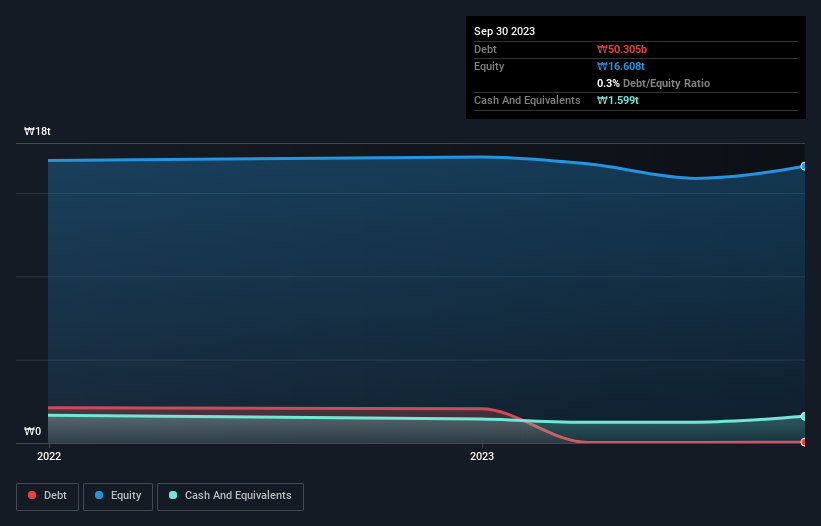
Task: Select the Equity endpoint marker on chart
Action: 804,166
